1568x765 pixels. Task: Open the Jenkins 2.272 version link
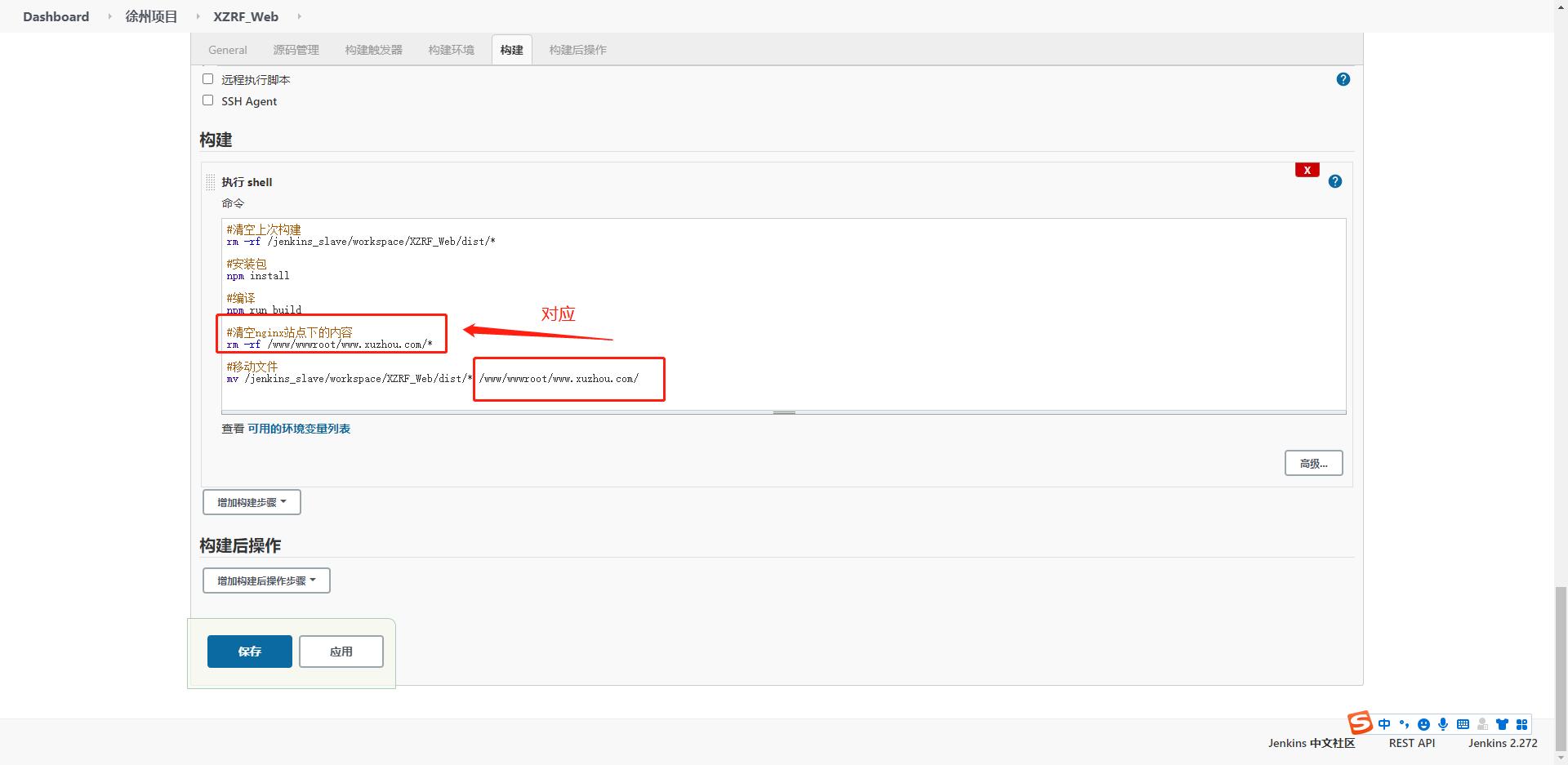point(1503,743)
